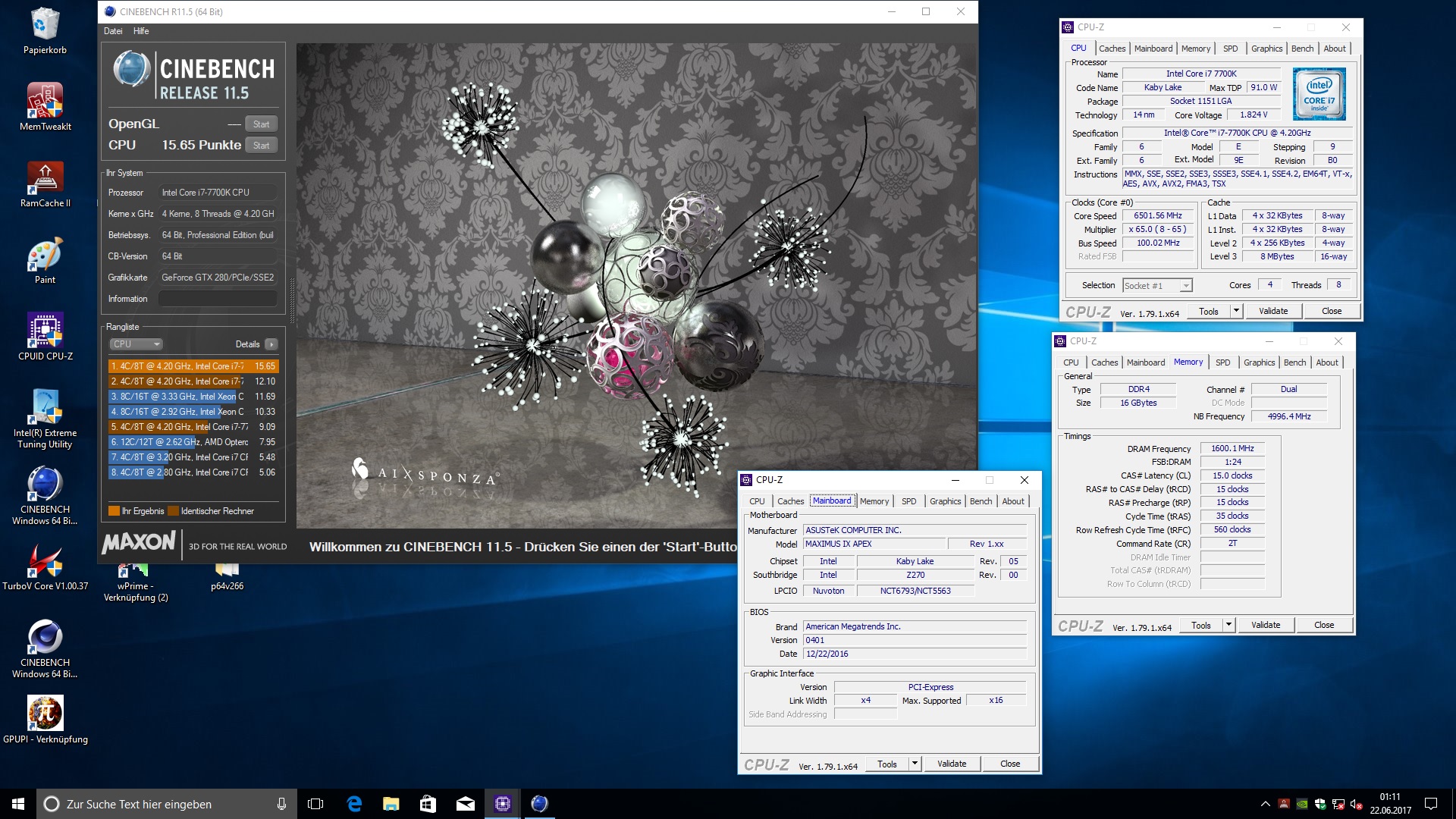Open the p64v266 folder icon
This screenshot has width=1456, height=819.
pyautogui.click(x=227, y=578)
